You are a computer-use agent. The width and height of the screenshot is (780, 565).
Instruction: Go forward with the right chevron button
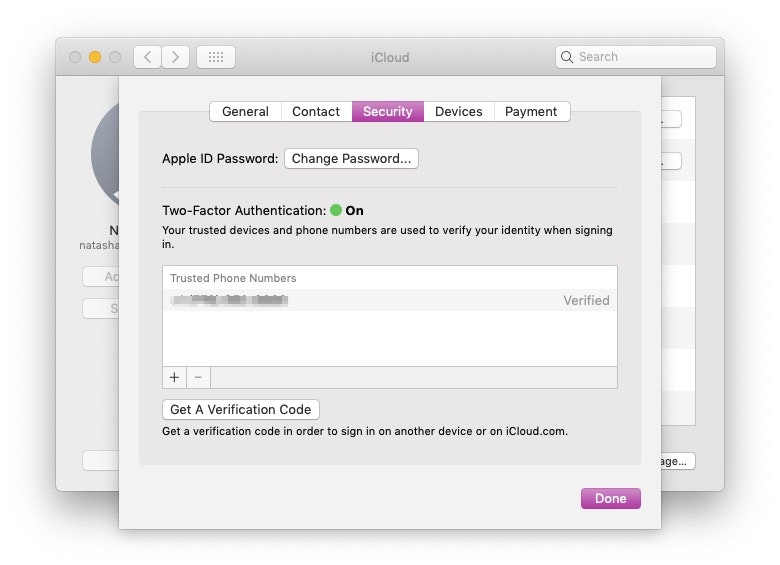coord(175,57)
